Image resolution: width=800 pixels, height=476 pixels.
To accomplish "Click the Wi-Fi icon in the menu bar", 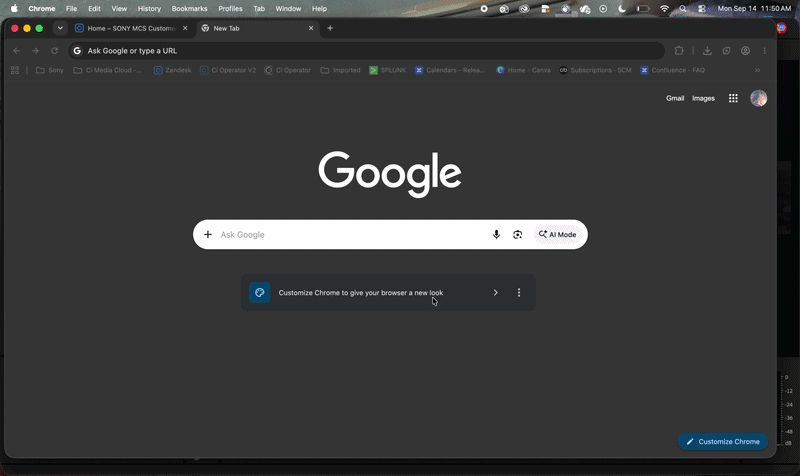I will click(x=664, y=9).
